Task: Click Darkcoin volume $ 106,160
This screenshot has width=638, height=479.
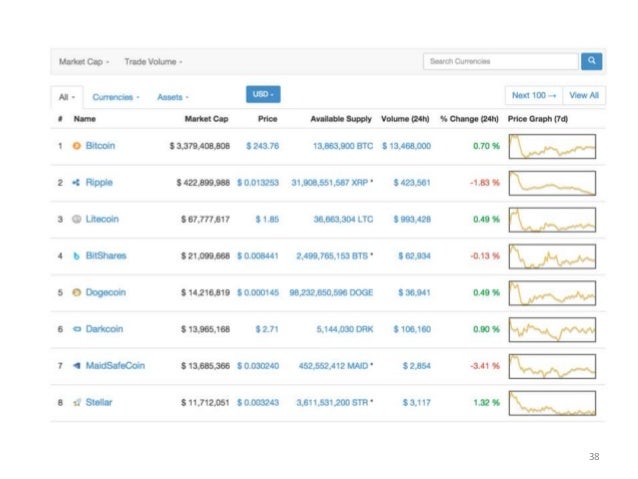Action: [412, 329]
